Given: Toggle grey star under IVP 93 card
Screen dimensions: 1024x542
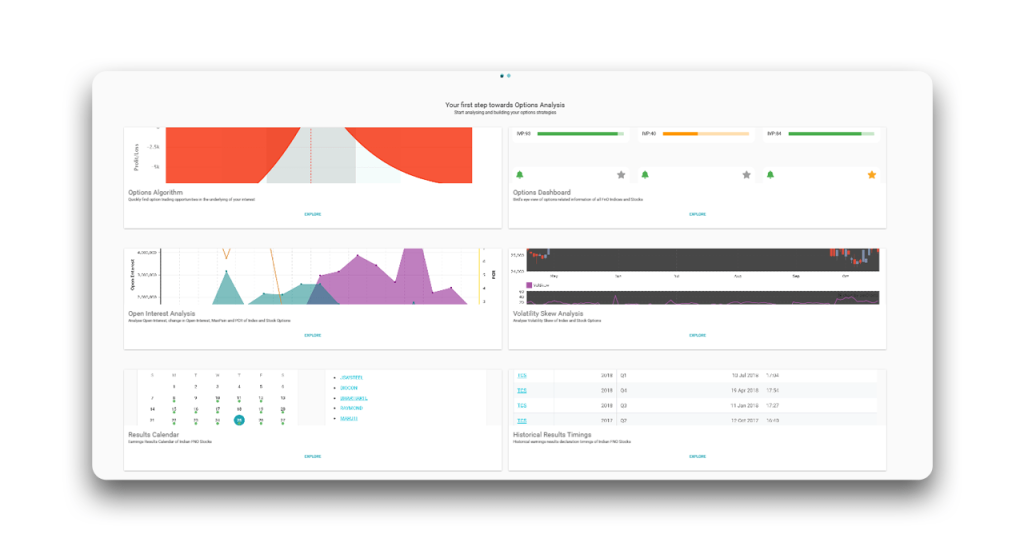Looking at the screenshot, I should [621, 175].
